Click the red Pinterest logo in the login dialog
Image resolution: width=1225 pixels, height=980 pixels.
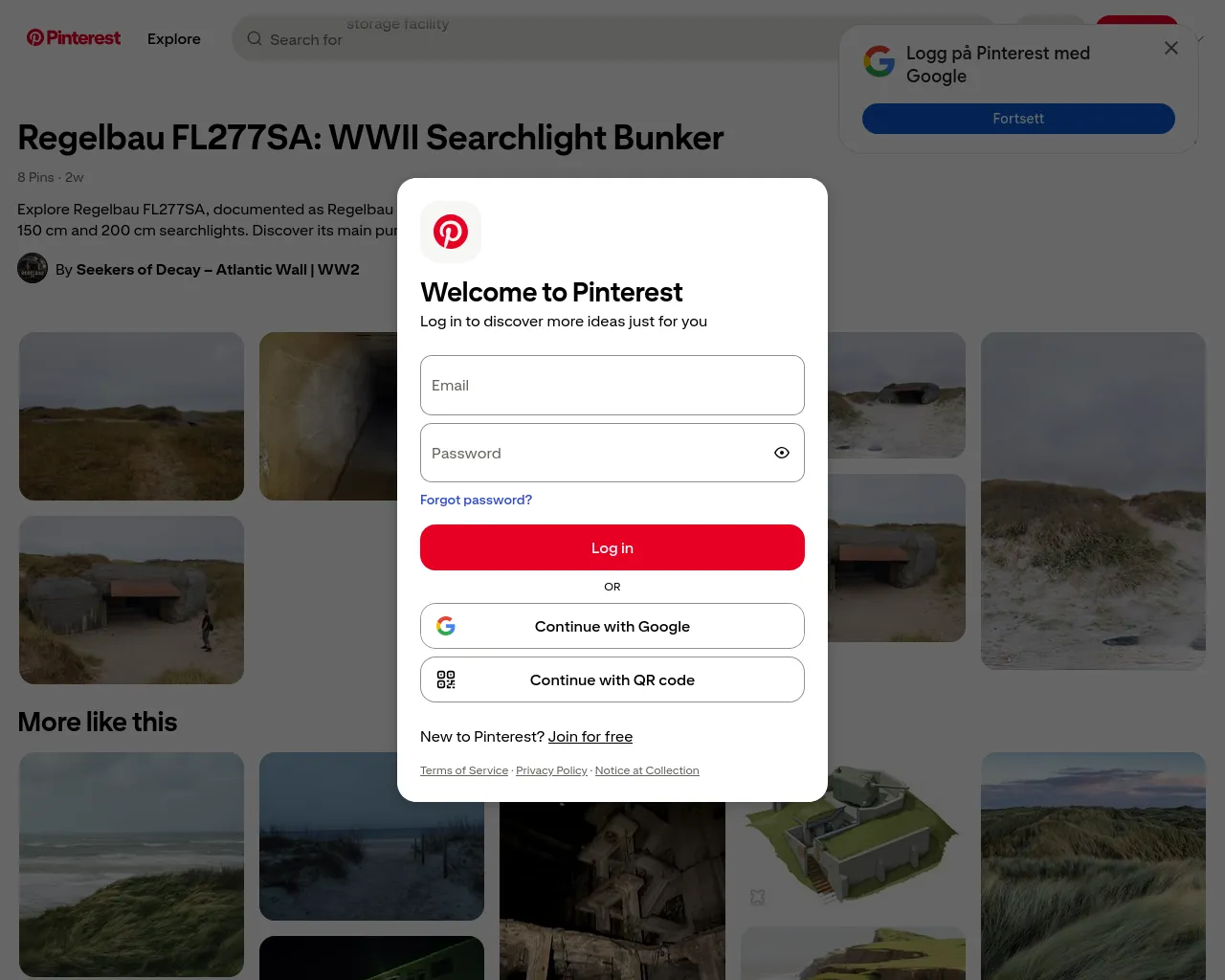point(451,232)
